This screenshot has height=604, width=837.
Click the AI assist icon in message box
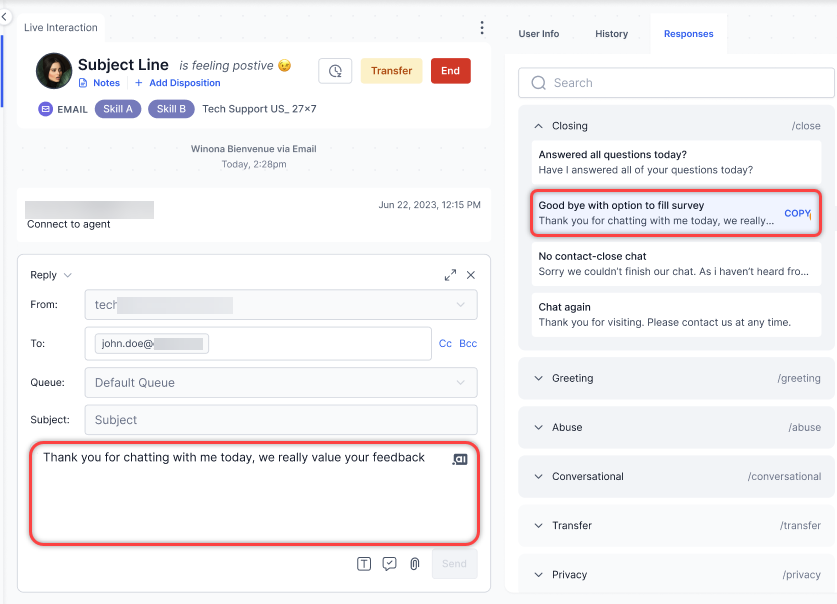pos(459,459)
